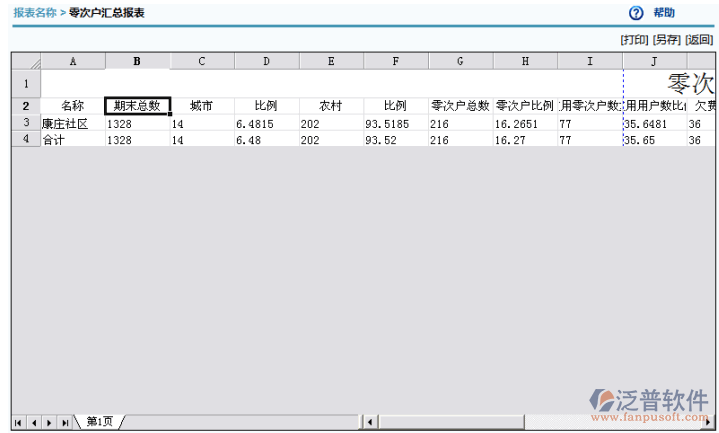Select column C header
Image resolution: width=719 pixels, height=433 pixels.
click(x=202, y=61)
